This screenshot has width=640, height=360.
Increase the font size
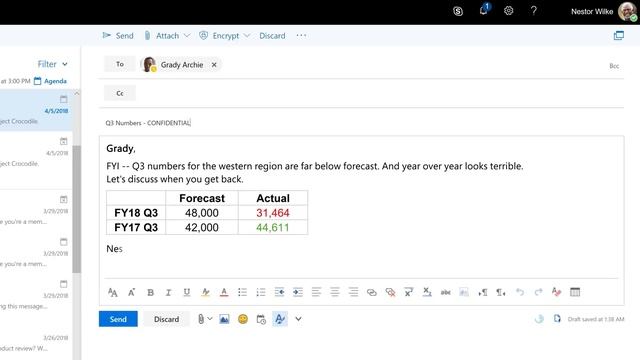(131, 292)
